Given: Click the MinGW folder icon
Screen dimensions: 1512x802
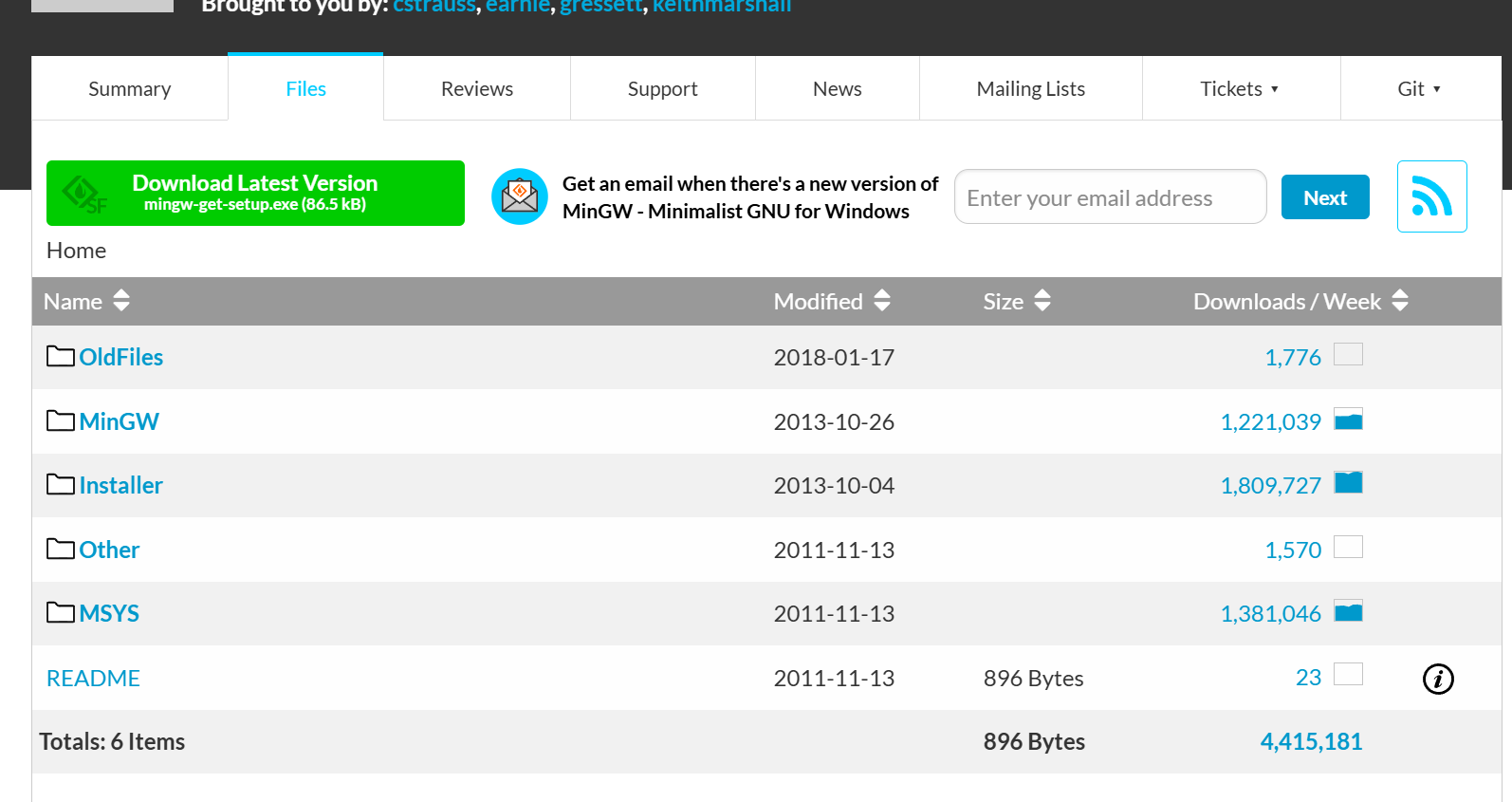Looking at the screenshot, I should (x=61, y=420).
